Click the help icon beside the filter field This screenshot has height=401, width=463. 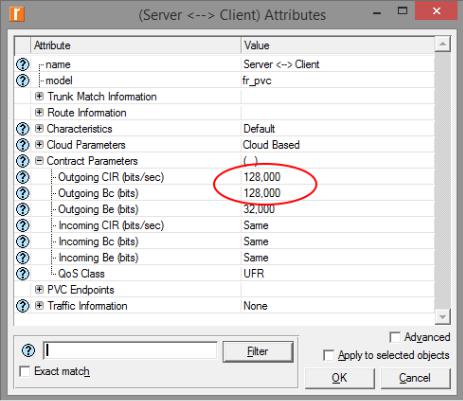pos(28,350)
